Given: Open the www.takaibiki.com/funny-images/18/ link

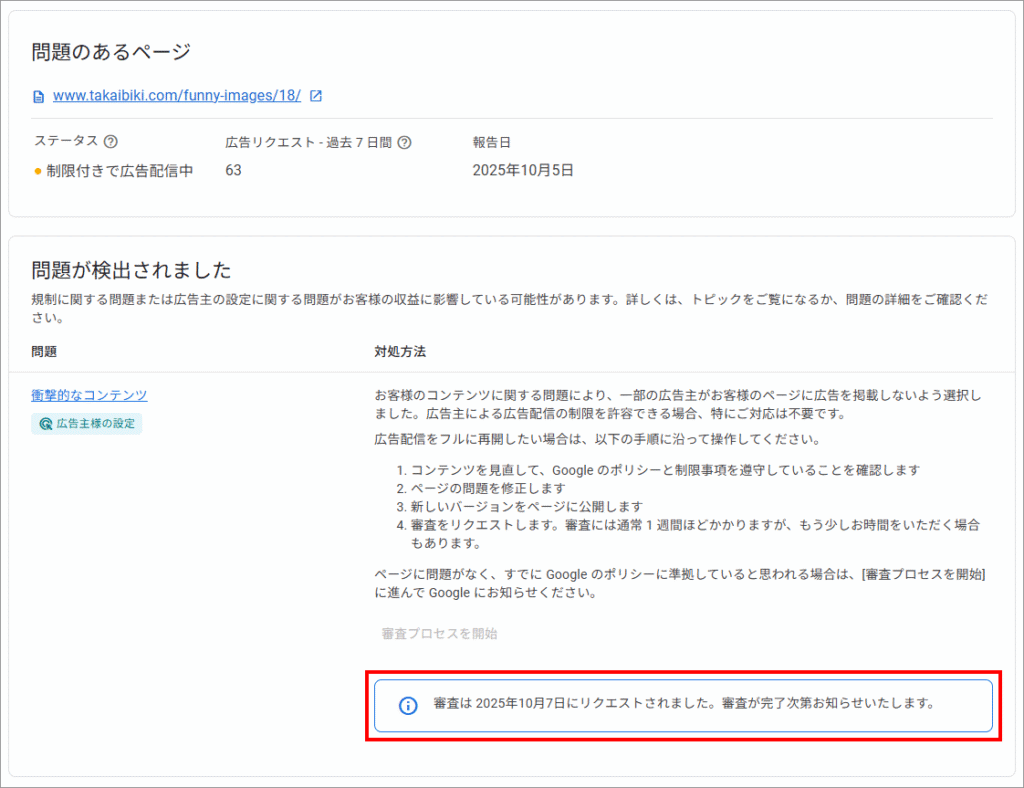Looking at the screenshot, I should pos(176,96).
